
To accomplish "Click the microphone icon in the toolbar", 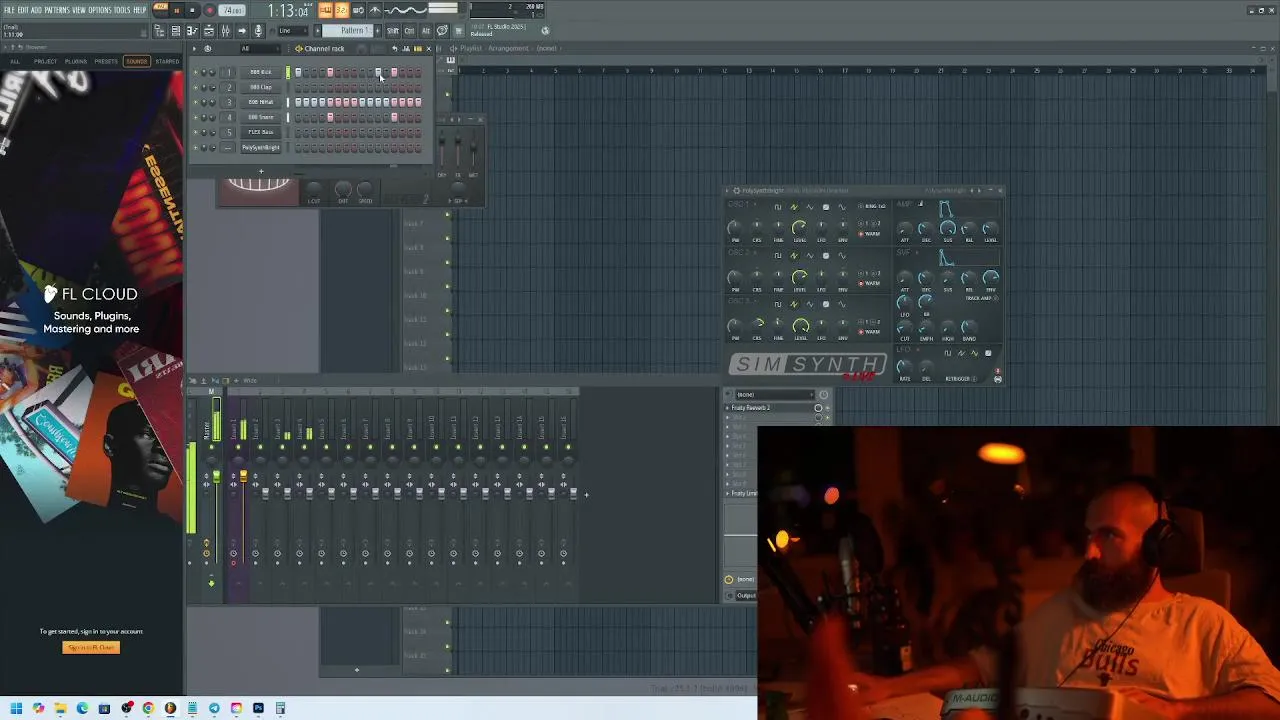I will tap(258, 31).
